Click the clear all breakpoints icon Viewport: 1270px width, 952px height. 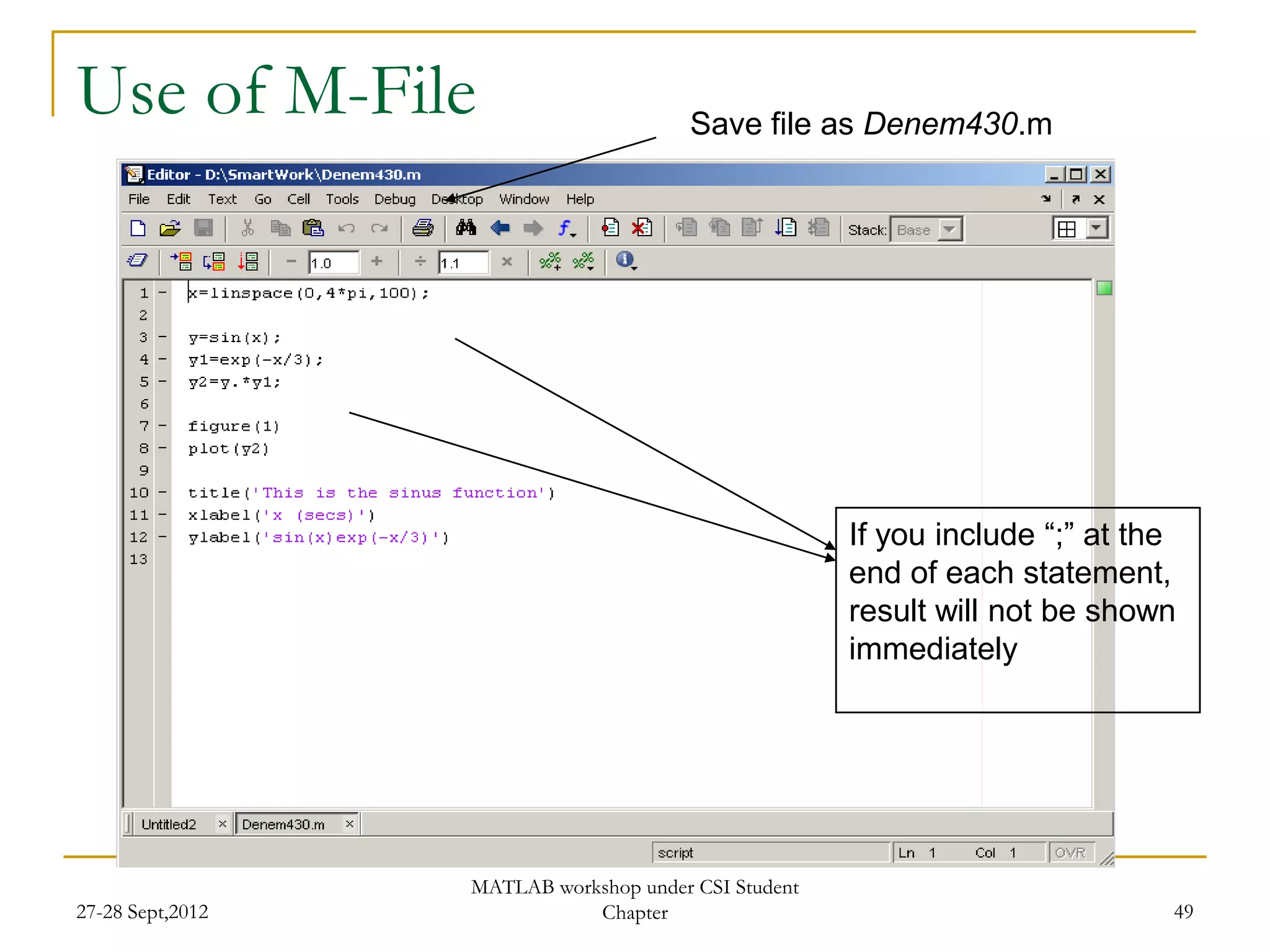click(642, 228)
